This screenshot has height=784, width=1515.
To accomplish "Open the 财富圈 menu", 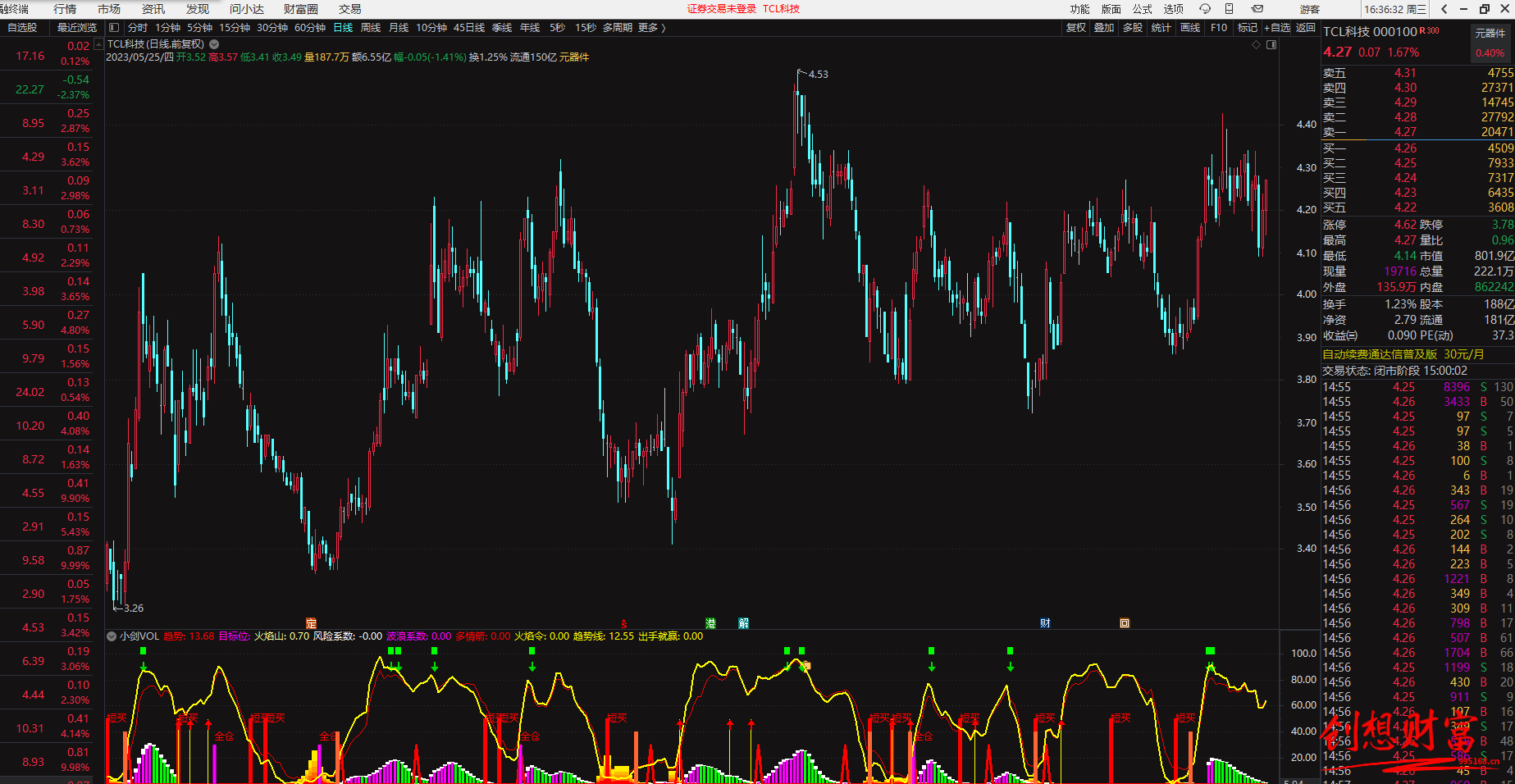I will click(x=301, y=9).
